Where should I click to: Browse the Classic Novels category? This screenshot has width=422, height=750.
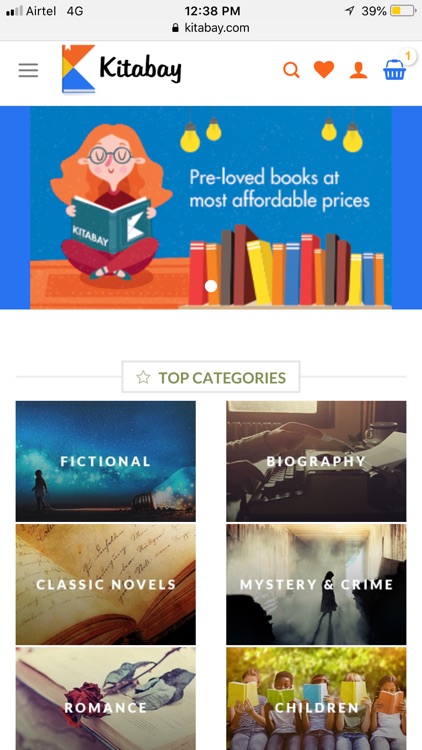(106, 584)
